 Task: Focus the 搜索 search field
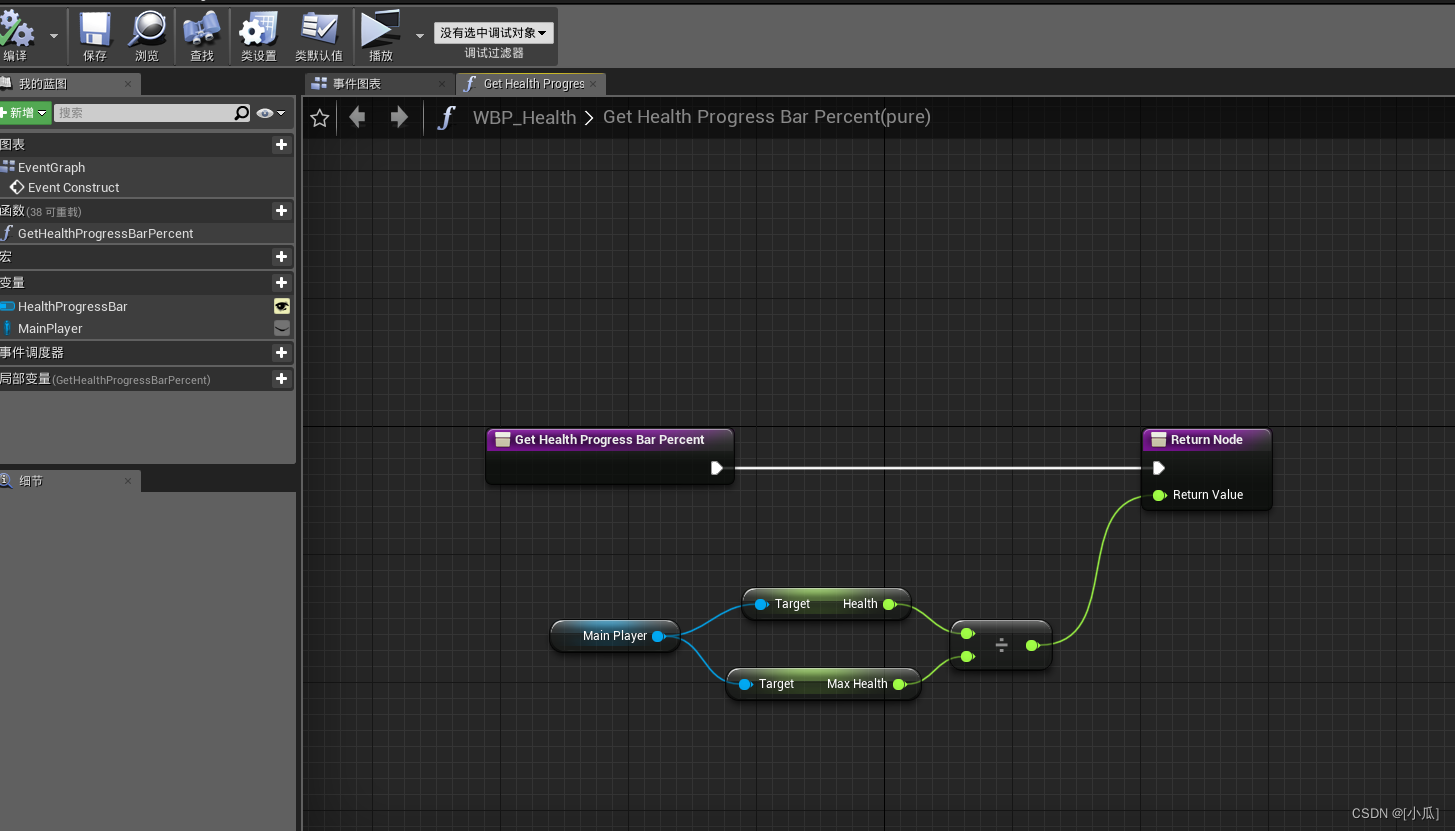[x=143, y=113]
